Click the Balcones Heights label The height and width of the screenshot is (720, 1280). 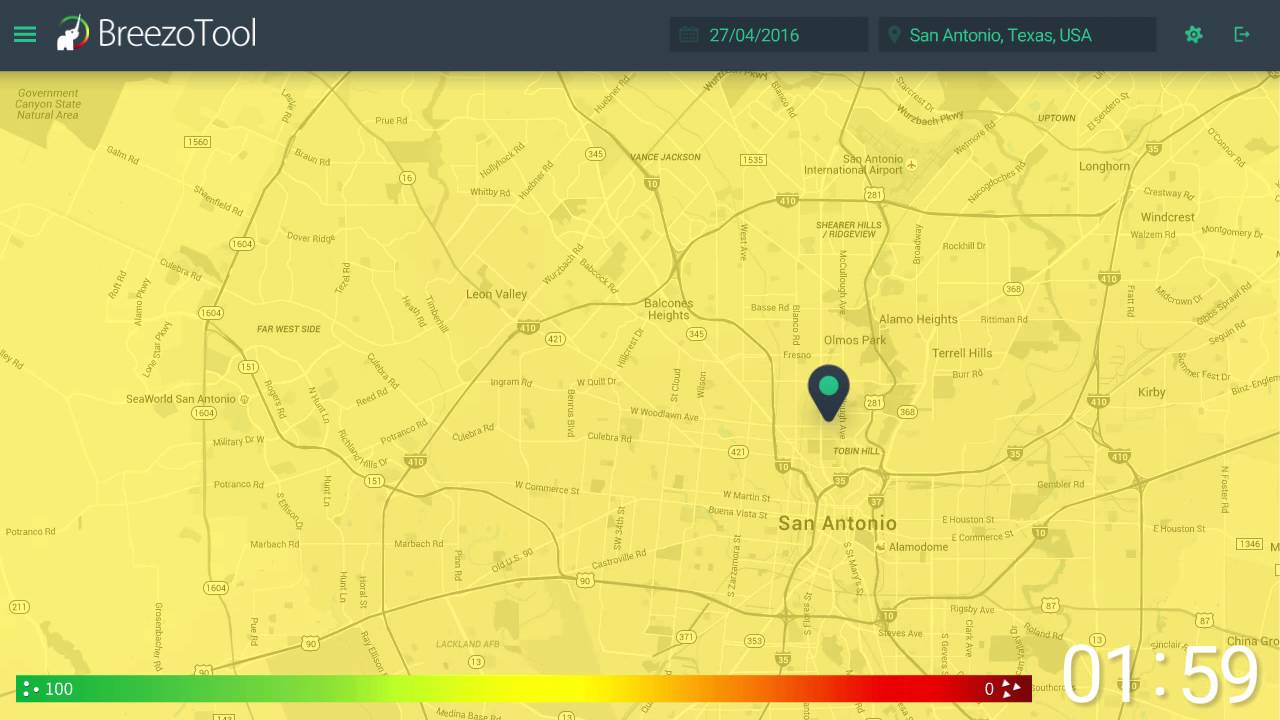[668, 309]
